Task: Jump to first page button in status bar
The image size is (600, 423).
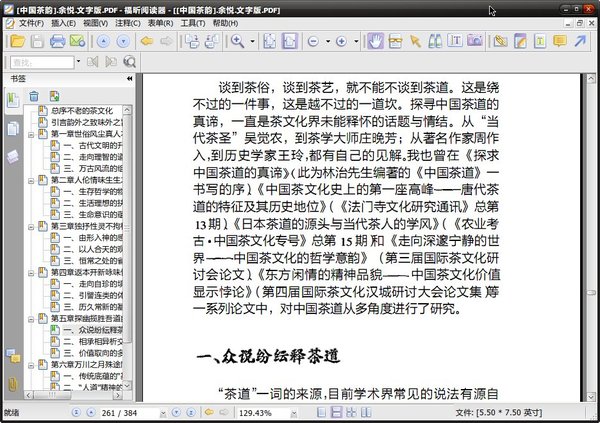Action: point(76,412)
